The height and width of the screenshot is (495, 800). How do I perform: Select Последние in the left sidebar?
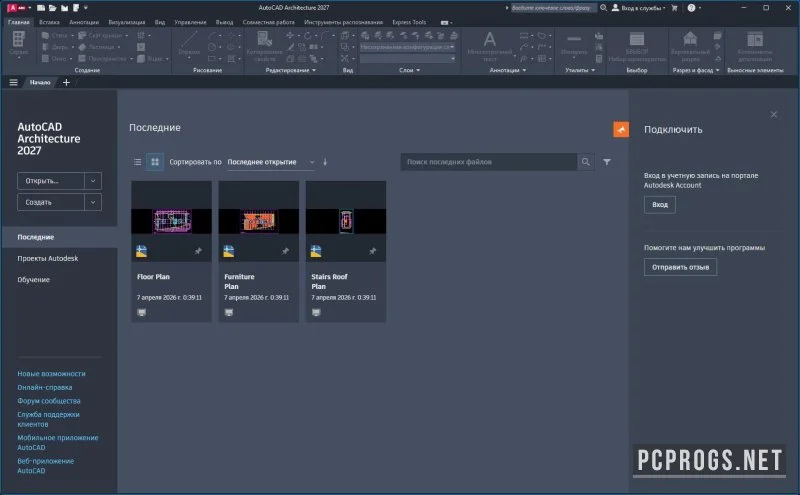tap(59, 237)
